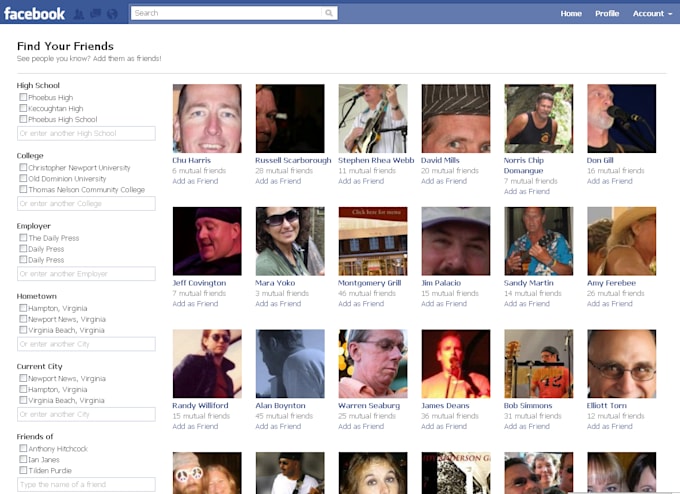
Task: Open Don Gill's profile photo
Action: (621, 118)
